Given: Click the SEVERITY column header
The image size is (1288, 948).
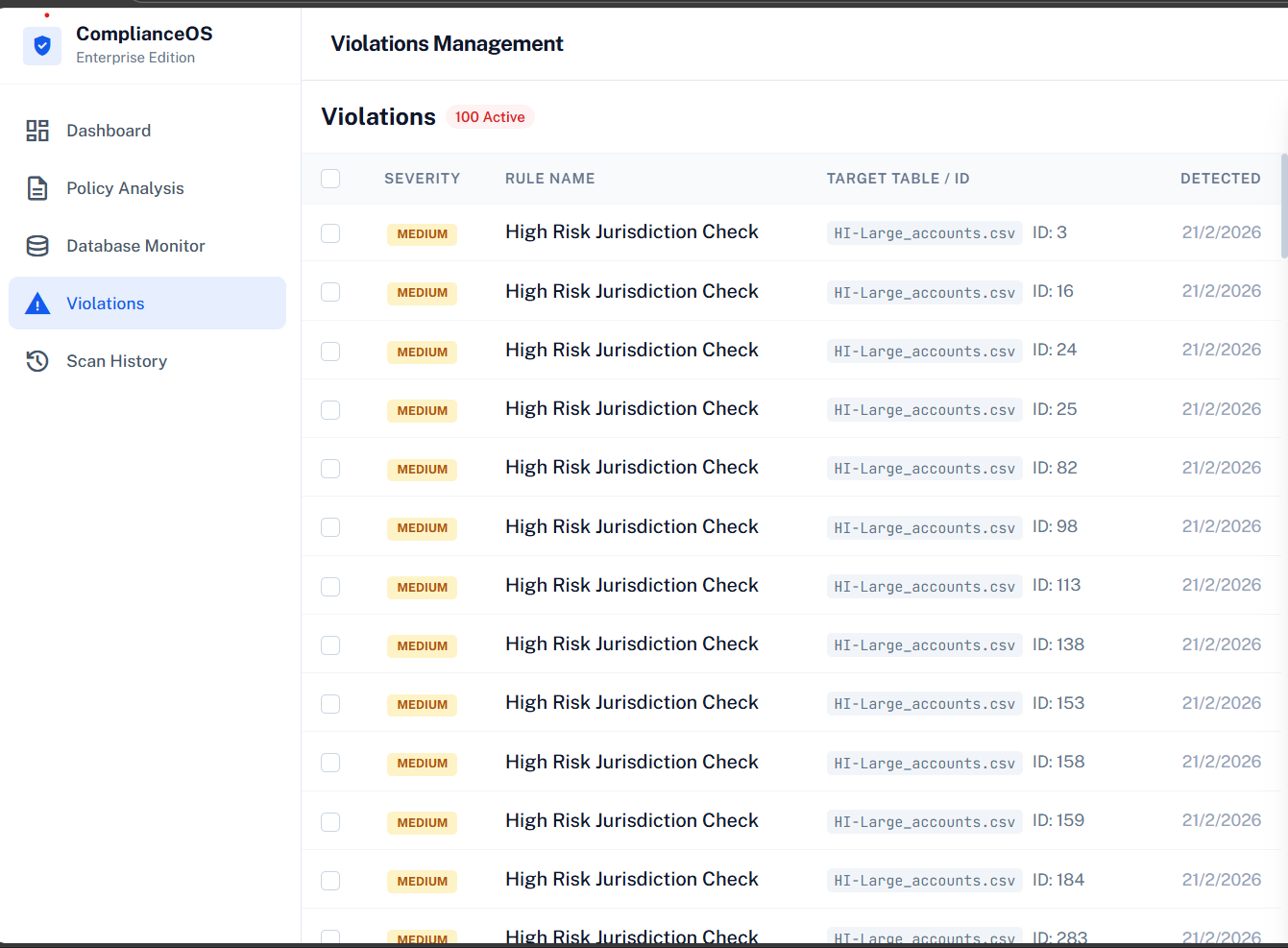Looking at the screenshot, I should point(423,179).
